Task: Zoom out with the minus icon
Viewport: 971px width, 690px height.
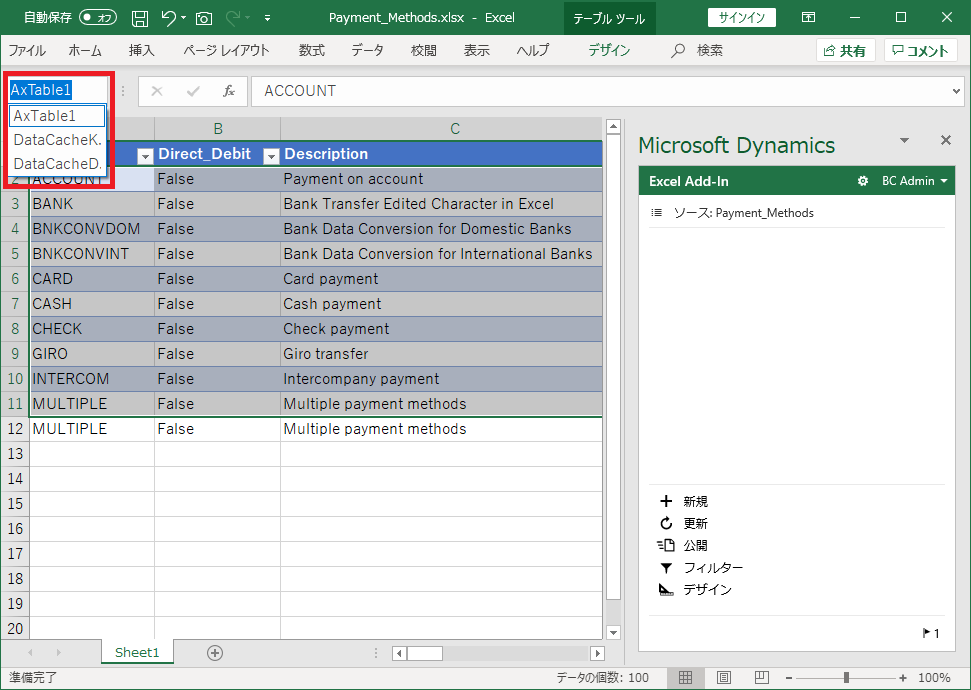Action: [788, 678]
